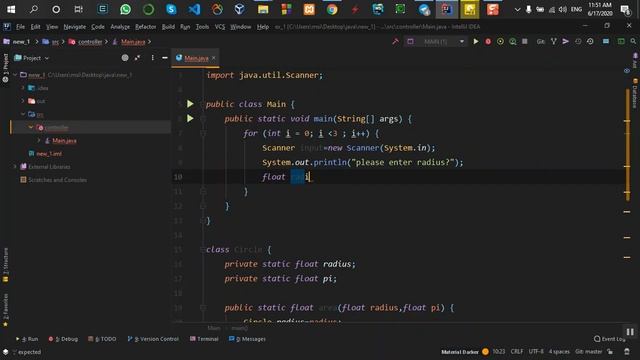
Task: Collapse the new_1 project root node
Action: (15, 75)
